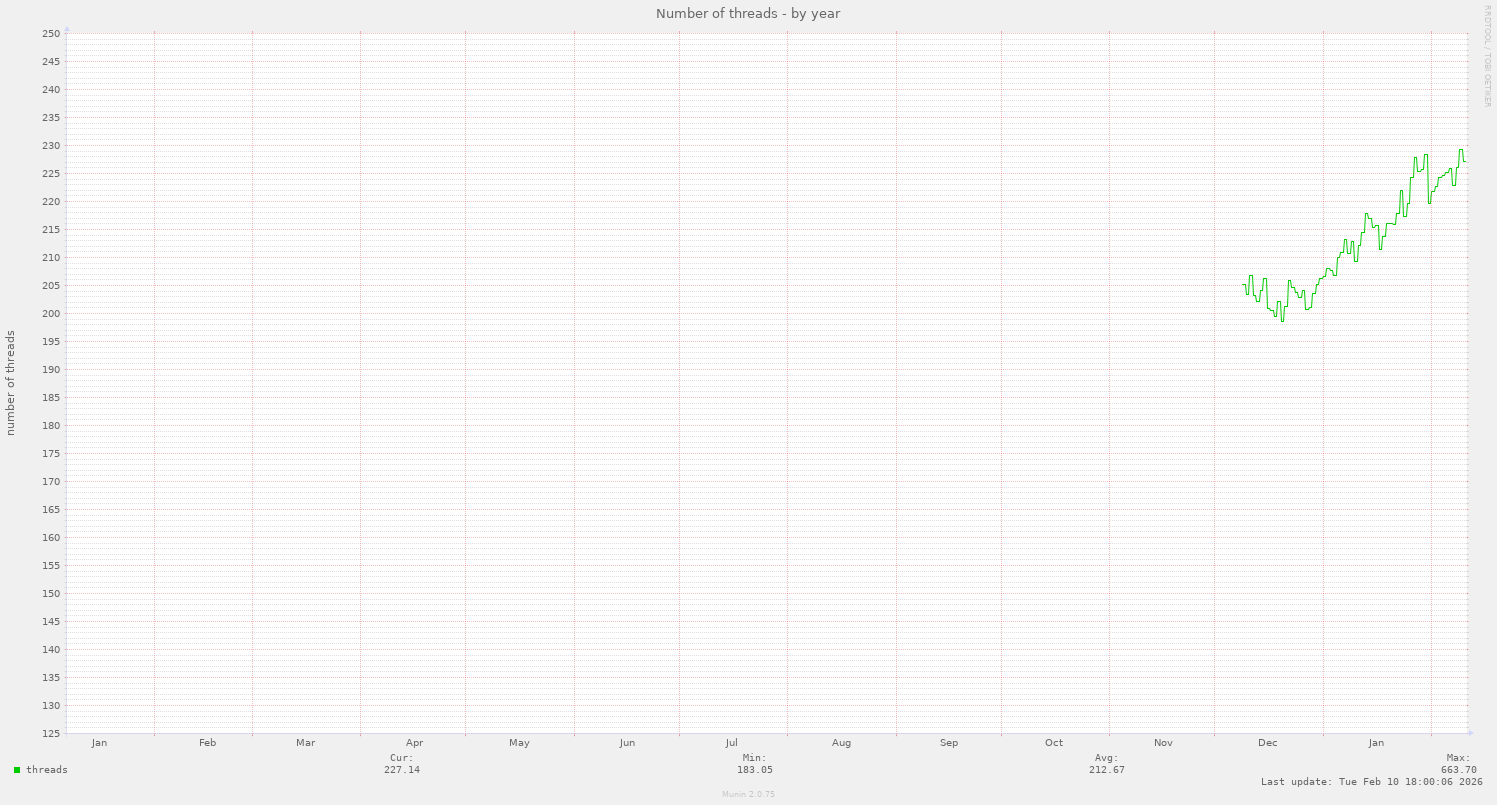Click the Min value 183.05
Viewport: 1497px width, 805px height.
click(754, 770)
